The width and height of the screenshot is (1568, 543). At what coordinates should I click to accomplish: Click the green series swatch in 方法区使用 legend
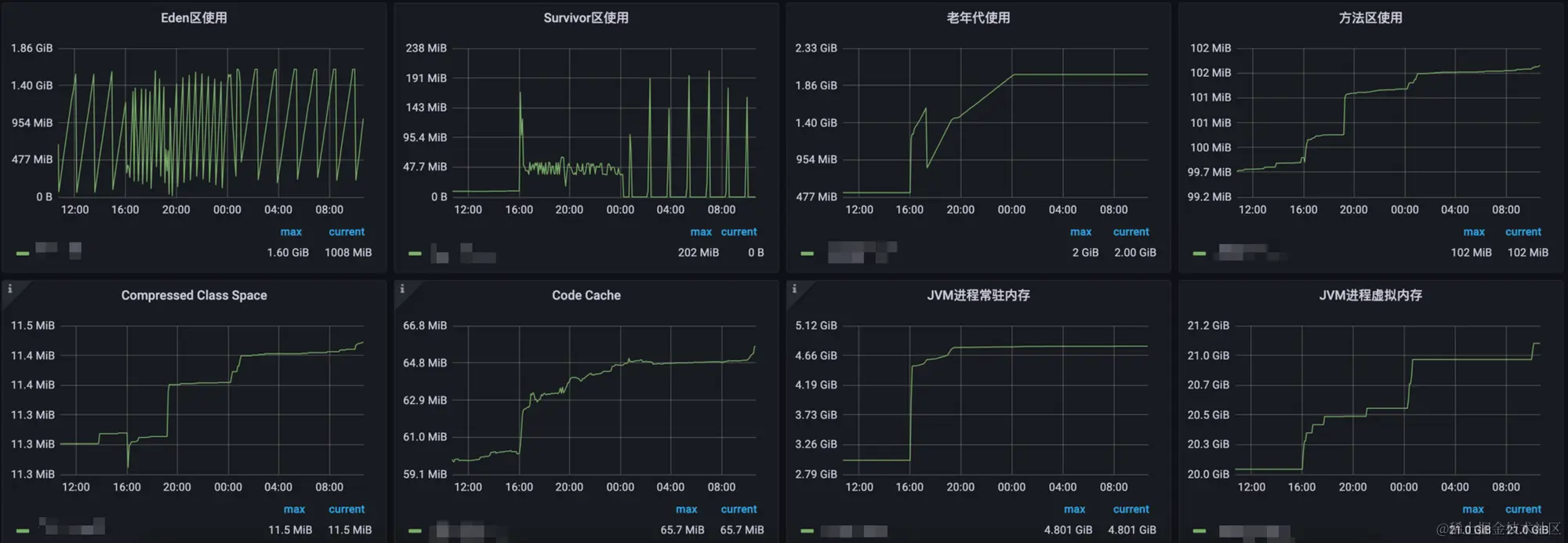1199,253
